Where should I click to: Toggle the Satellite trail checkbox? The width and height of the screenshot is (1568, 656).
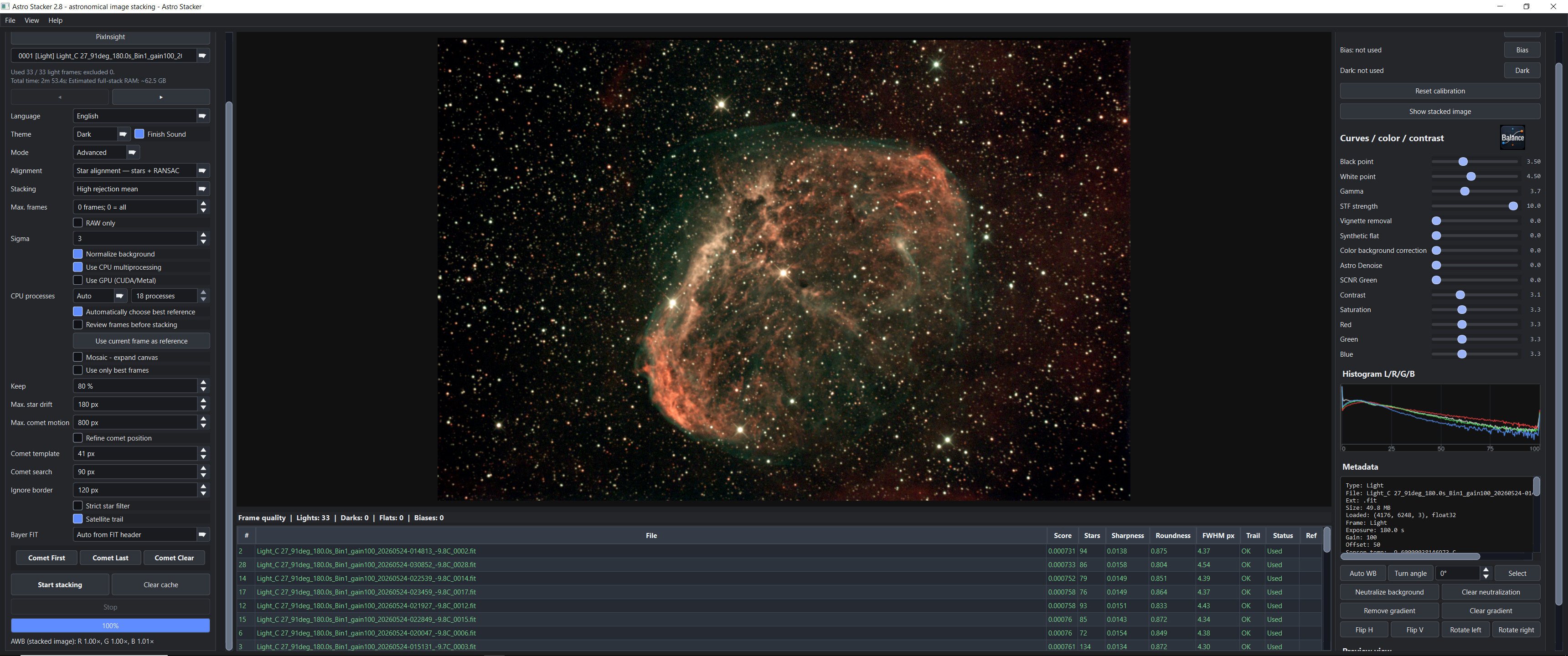(78, 519)
